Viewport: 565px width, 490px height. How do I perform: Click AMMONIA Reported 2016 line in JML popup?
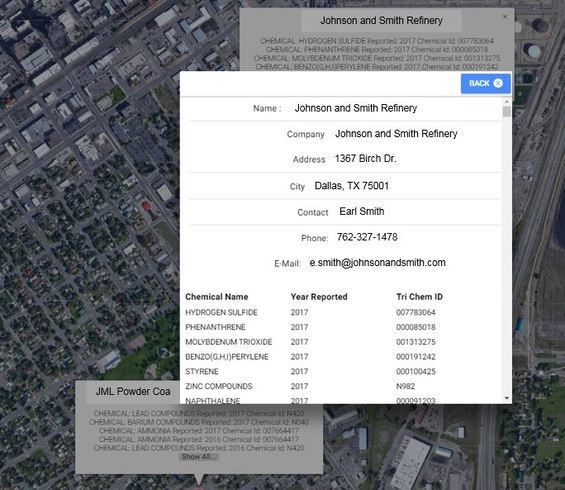pyautogui.click(x=199, y=440)
